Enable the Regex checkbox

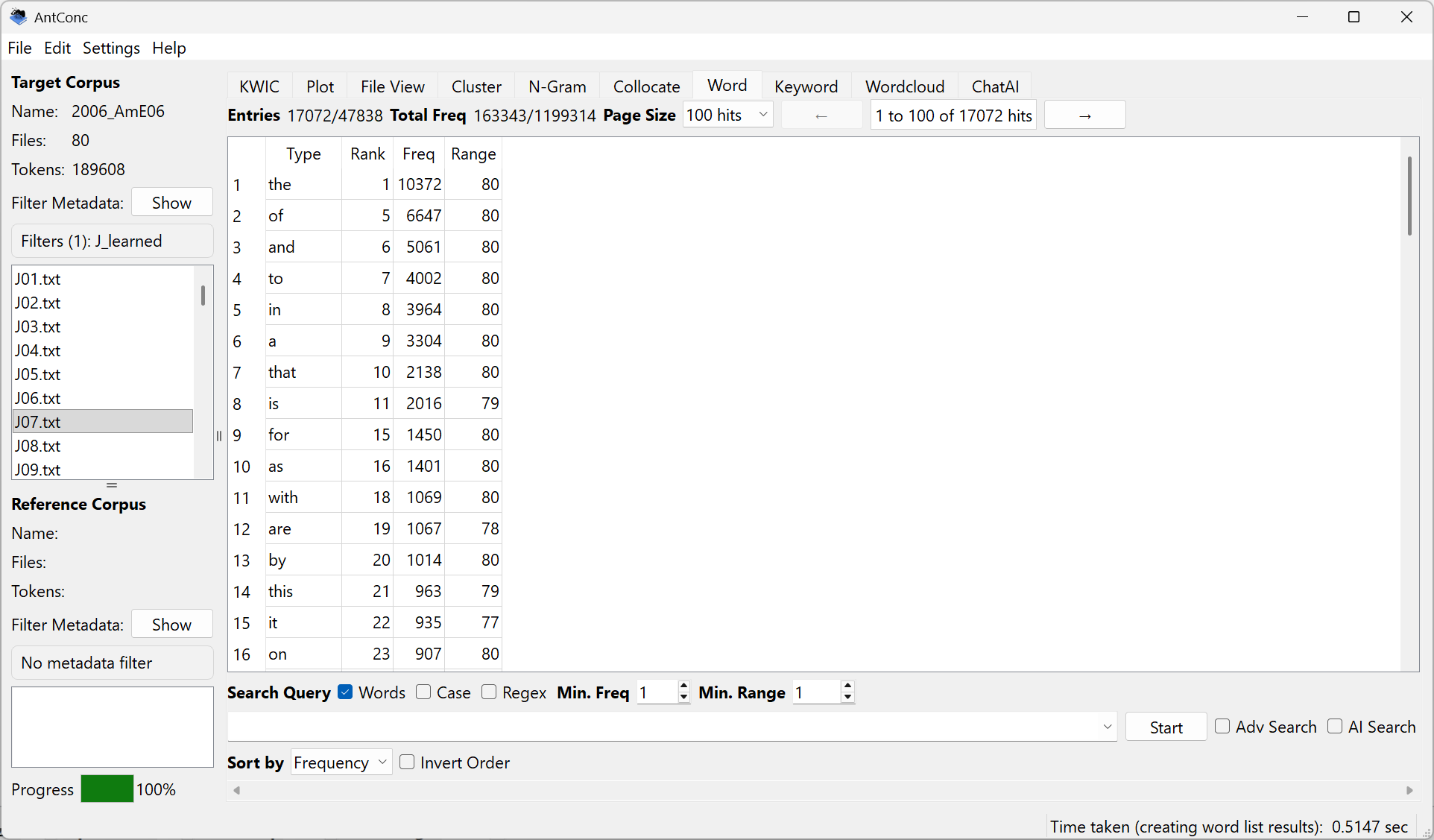coord(489,692)
